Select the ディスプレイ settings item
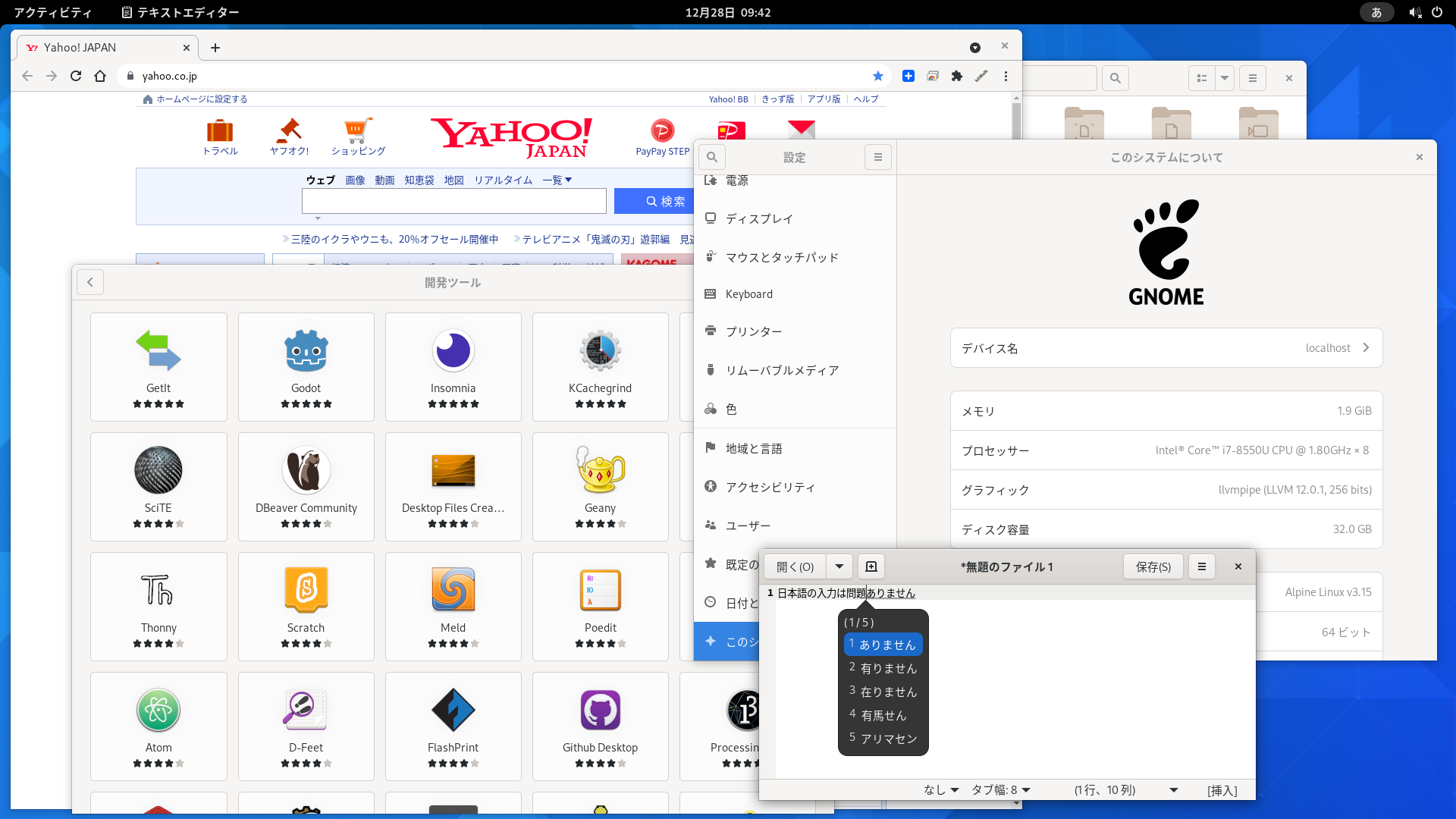The image size is (1456, 819). (x=795, y=218)
